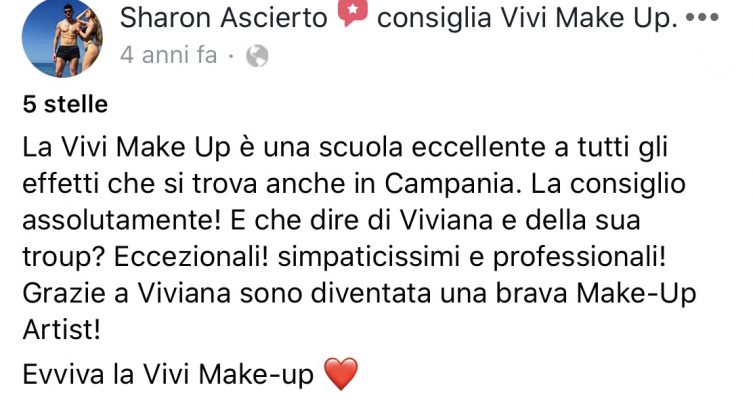753x400 pixels.
Task: Click 'Grazie a Viviana' sentence start
Action: [127, 293]
